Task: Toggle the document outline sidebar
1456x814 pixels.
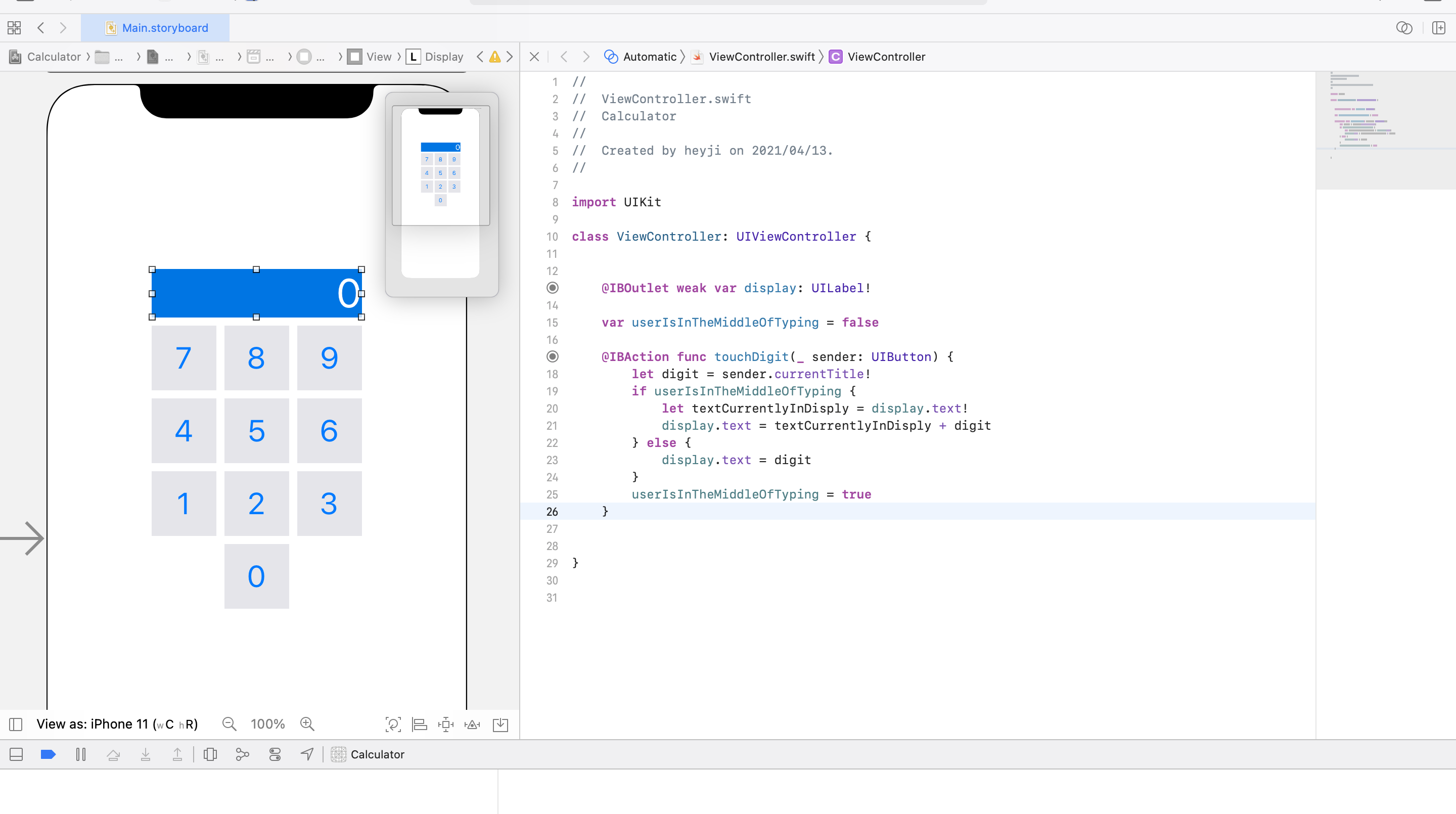Action: [16, 724]
